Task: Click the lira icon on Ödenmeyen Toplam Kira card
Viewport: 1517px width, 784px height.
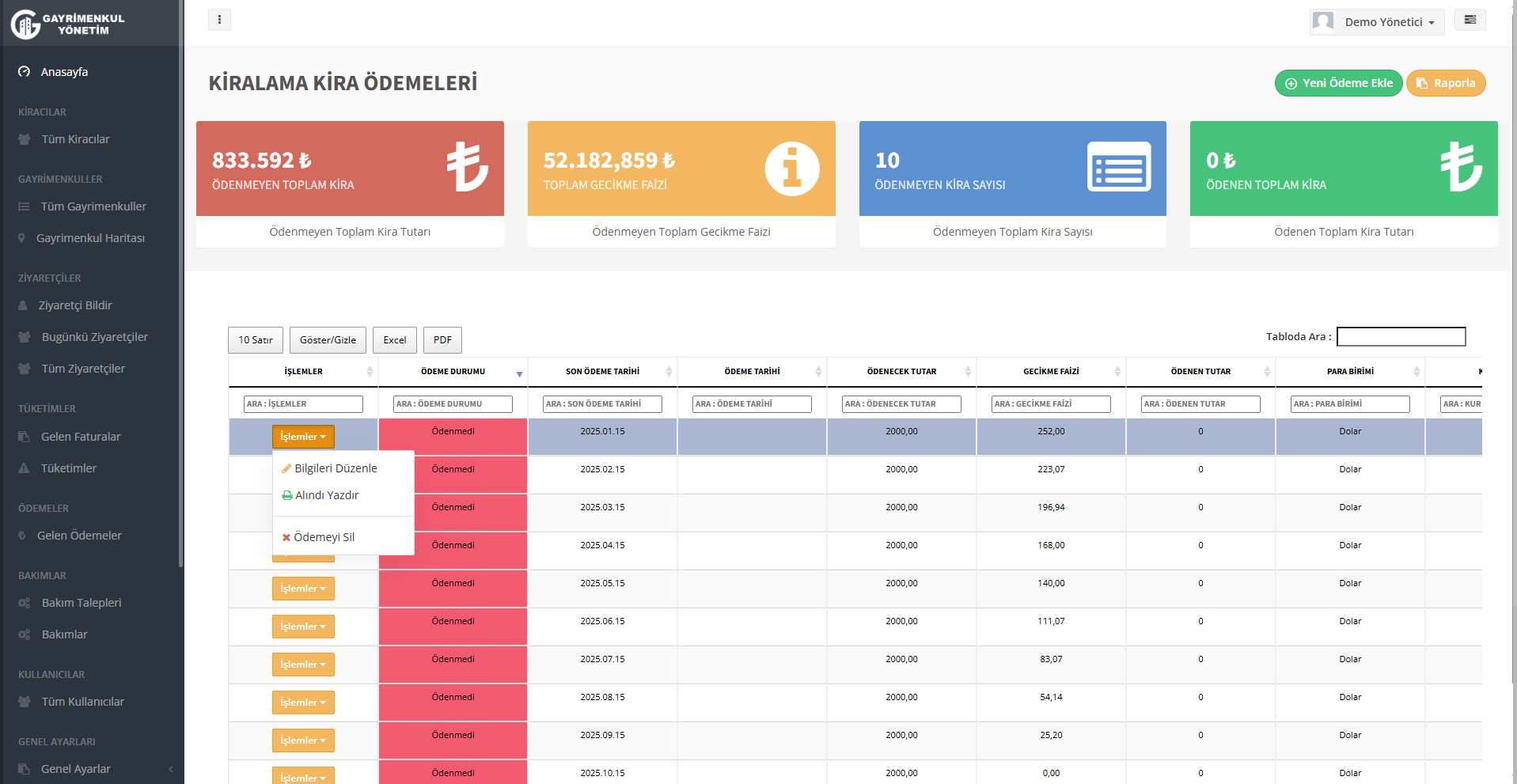Action: tap(467, 167)
